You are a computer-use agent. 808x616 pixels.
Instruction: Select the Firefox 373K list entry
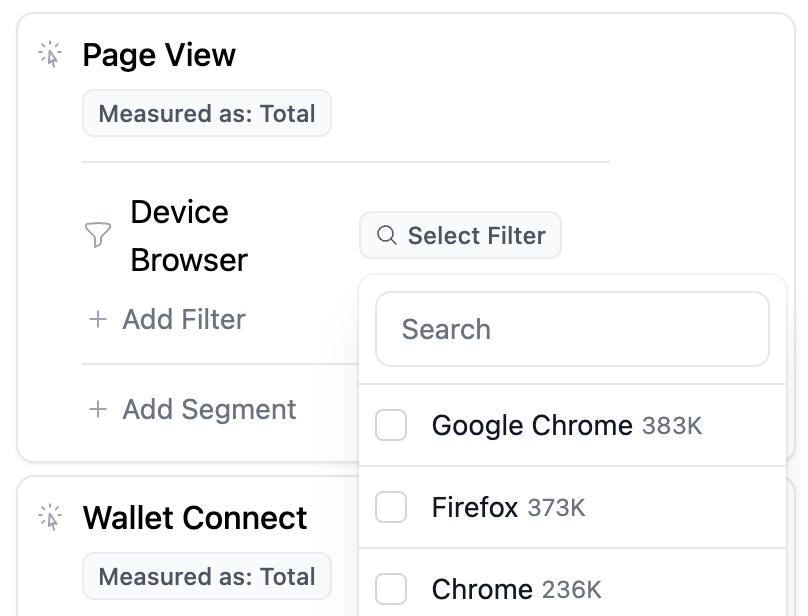(573, 507)
